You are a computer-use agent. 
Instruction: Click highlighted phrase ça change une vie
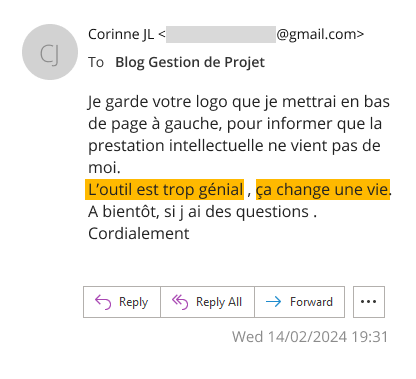pyautogui.click(x=323, y=190)
